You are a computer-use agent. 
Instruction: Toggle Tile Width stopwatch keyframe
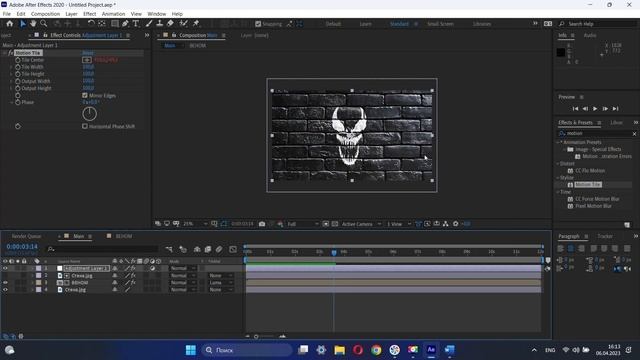click(18, 67)
